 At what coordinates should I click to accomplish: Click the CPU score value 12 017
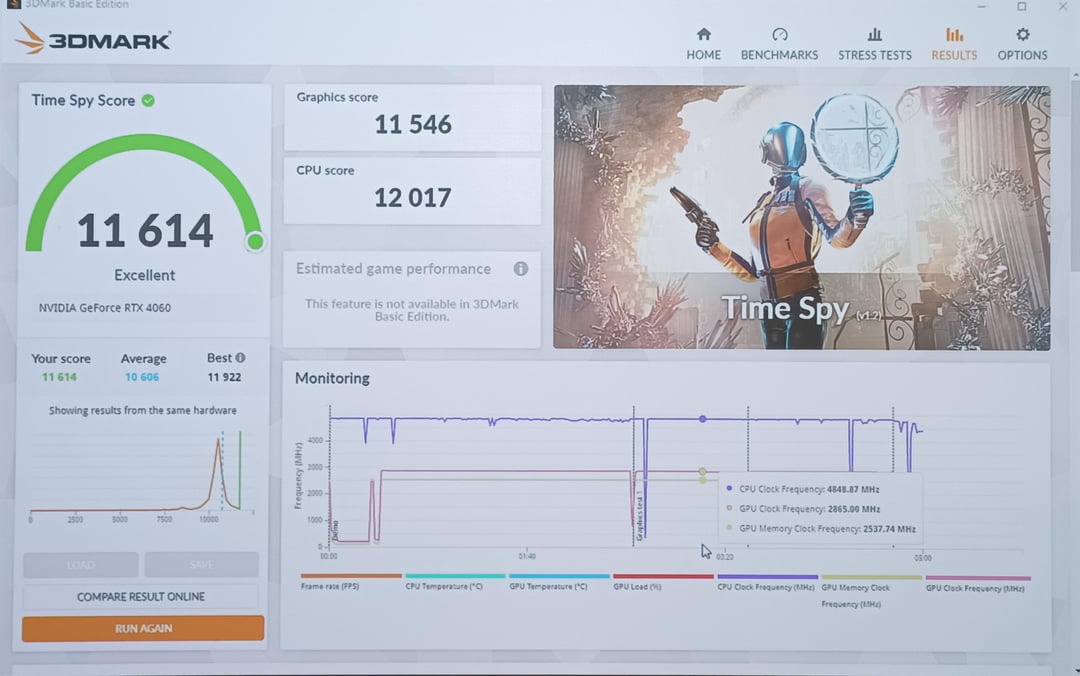pyautogui.click(x=413, y=198)
